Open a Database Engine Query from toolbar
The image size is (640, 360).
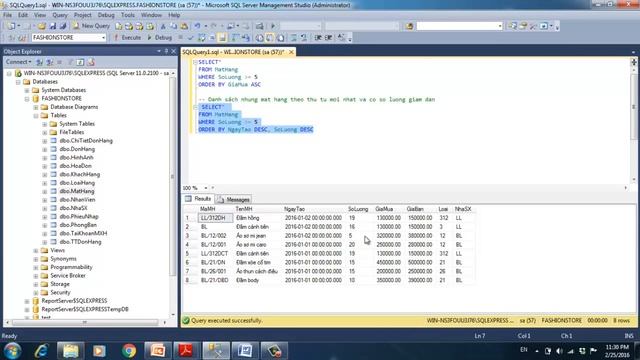(x=118, y=26)
